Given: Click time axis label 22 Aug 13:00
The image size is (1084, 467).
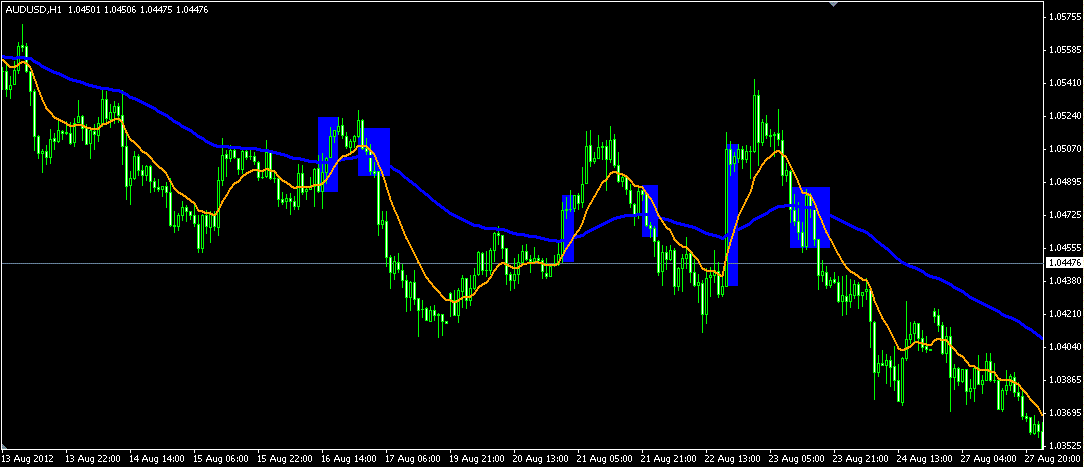Looking at the screenshot, I should click(733, 459).
